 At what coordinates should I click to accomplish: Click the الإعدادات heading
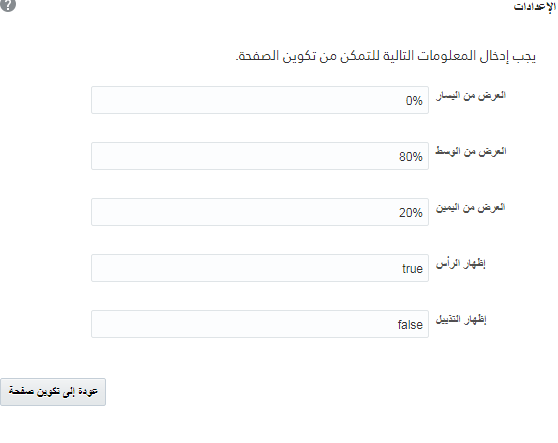(535, 6)
